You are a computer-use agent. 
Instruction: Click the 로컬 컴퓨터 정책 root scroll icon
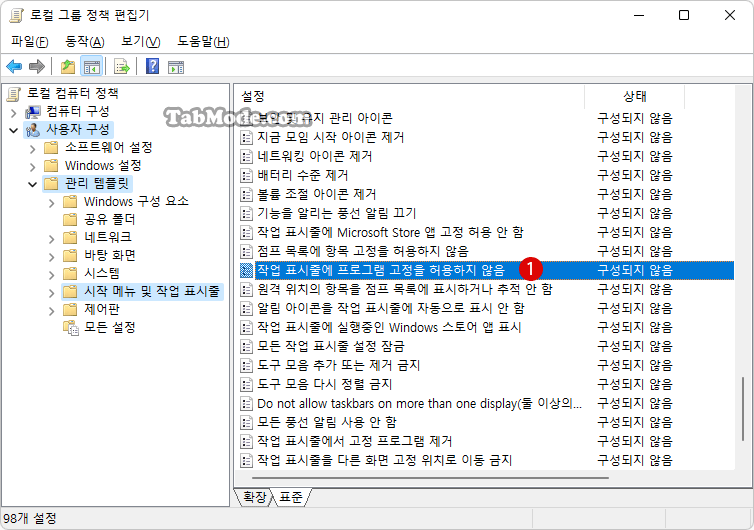click(14, 94)
